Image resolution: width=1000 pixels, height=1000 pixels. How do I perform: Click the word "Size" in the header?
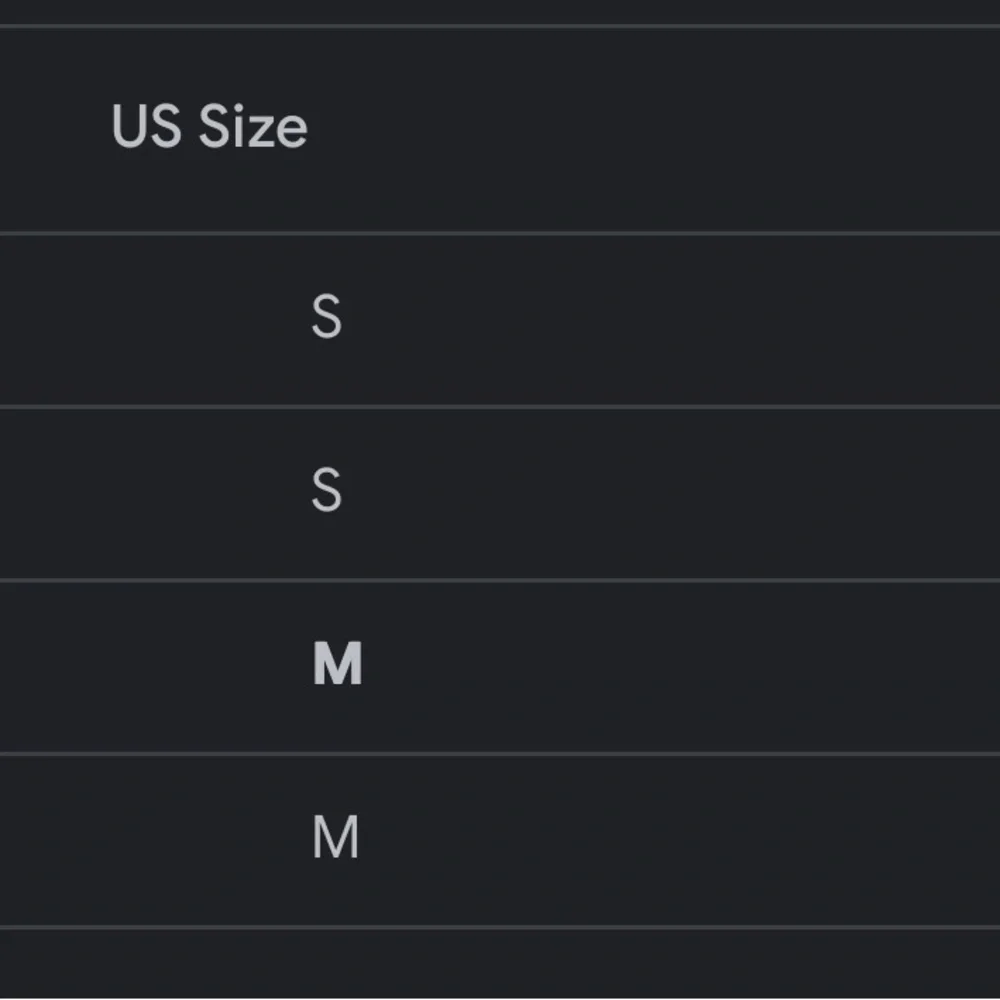point(253,128)
